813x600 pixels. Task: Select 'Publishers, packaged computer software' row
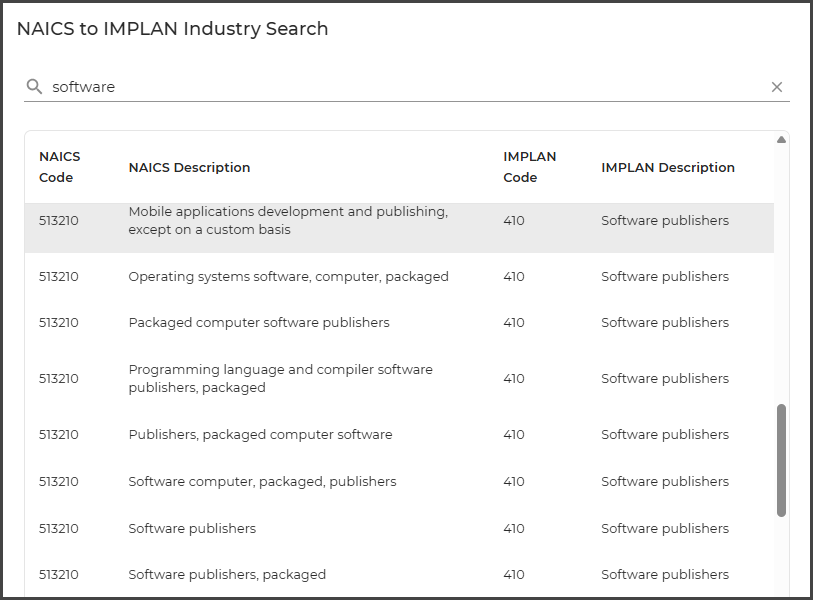point(399,435)
